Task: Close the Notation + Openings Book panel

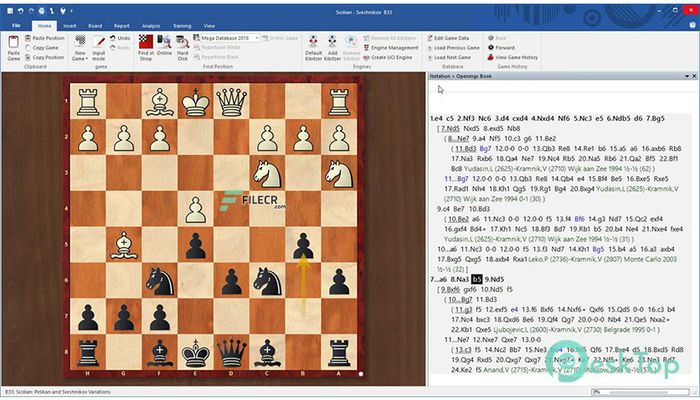Action: pos(694,76)
